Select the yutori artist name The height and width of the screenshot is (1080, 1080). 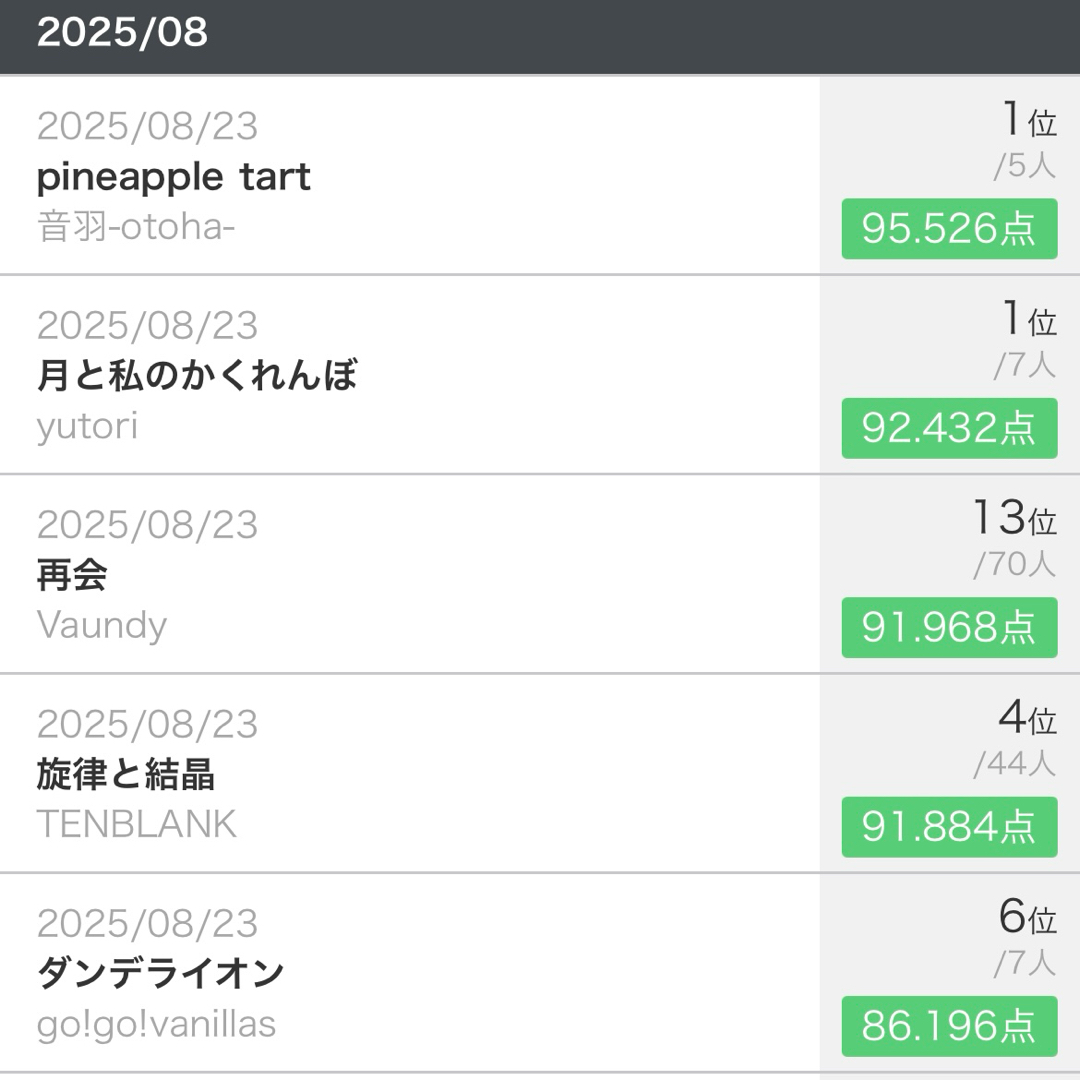(87, 427)
